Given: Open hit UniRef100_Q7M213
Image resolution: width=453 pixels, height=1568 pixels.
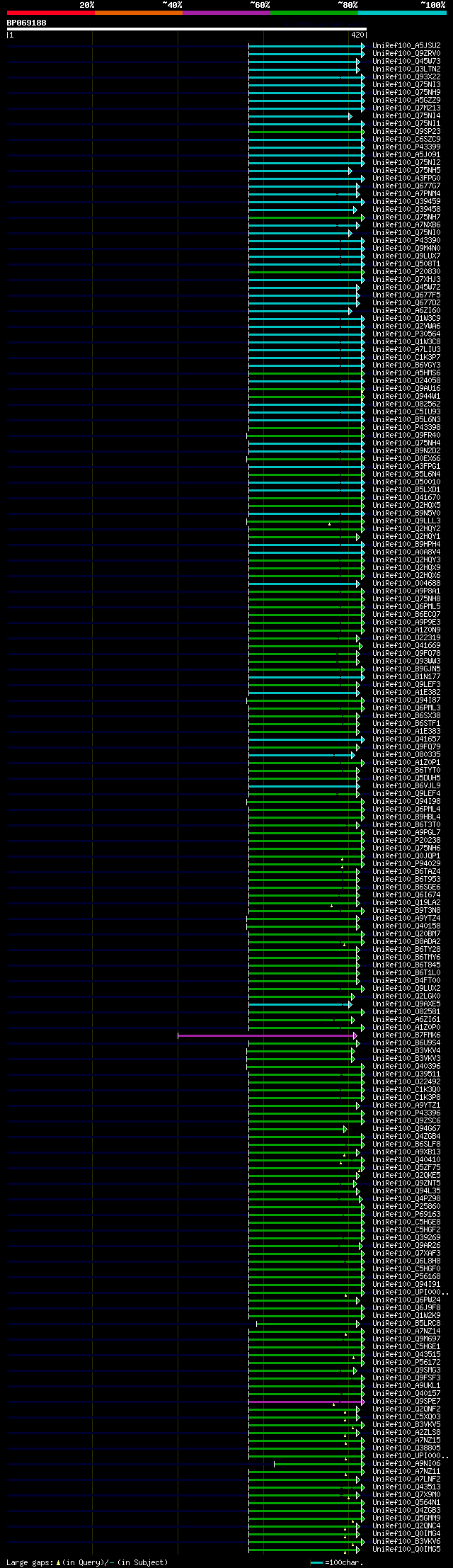Looking at the screenshot, I should coord(406,108).
